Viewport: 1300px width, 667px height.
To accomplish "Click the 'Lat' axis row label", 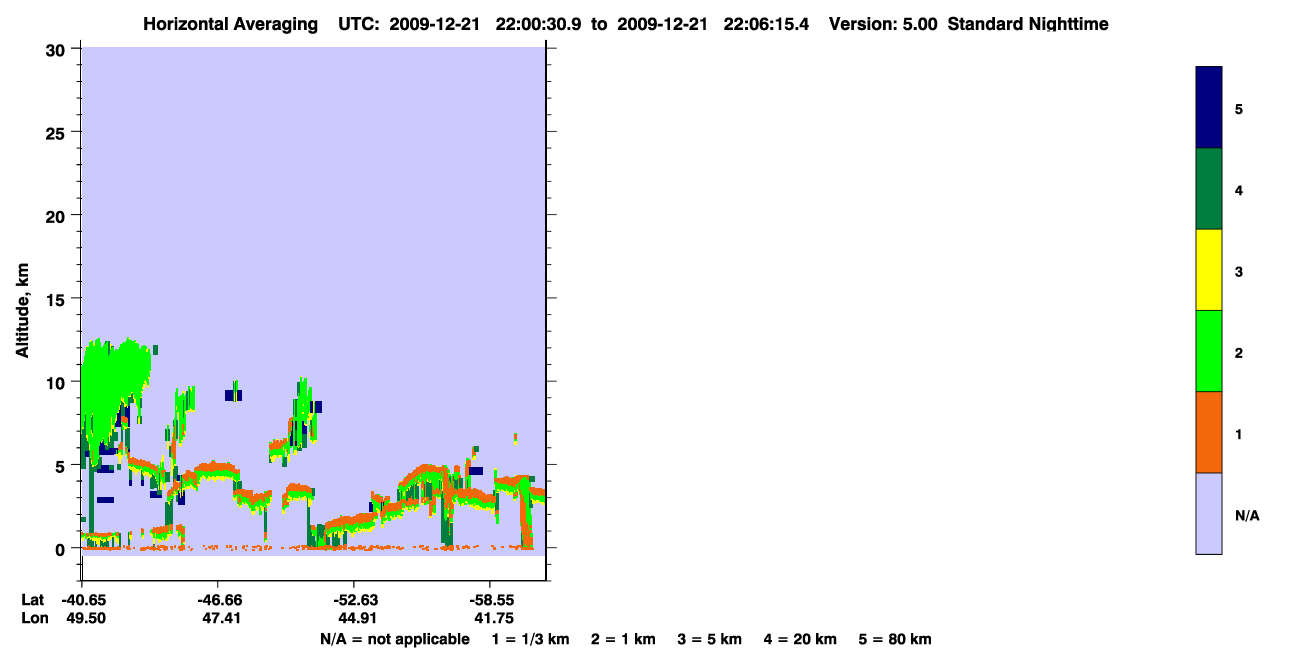I will coord(33,600).
